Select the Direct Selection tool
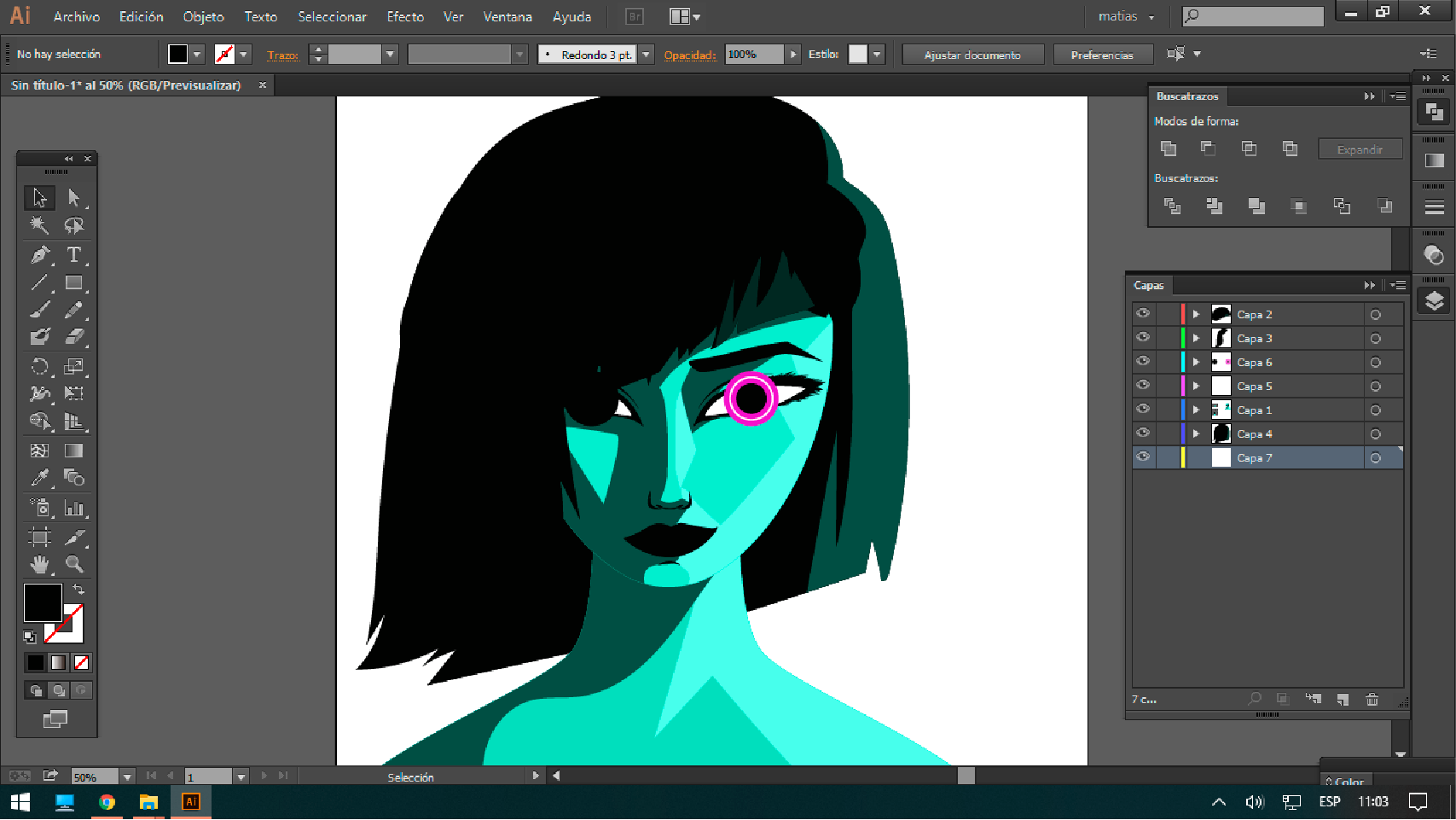The width and height of the screenshot is (1456, 820). click(74, 198)
